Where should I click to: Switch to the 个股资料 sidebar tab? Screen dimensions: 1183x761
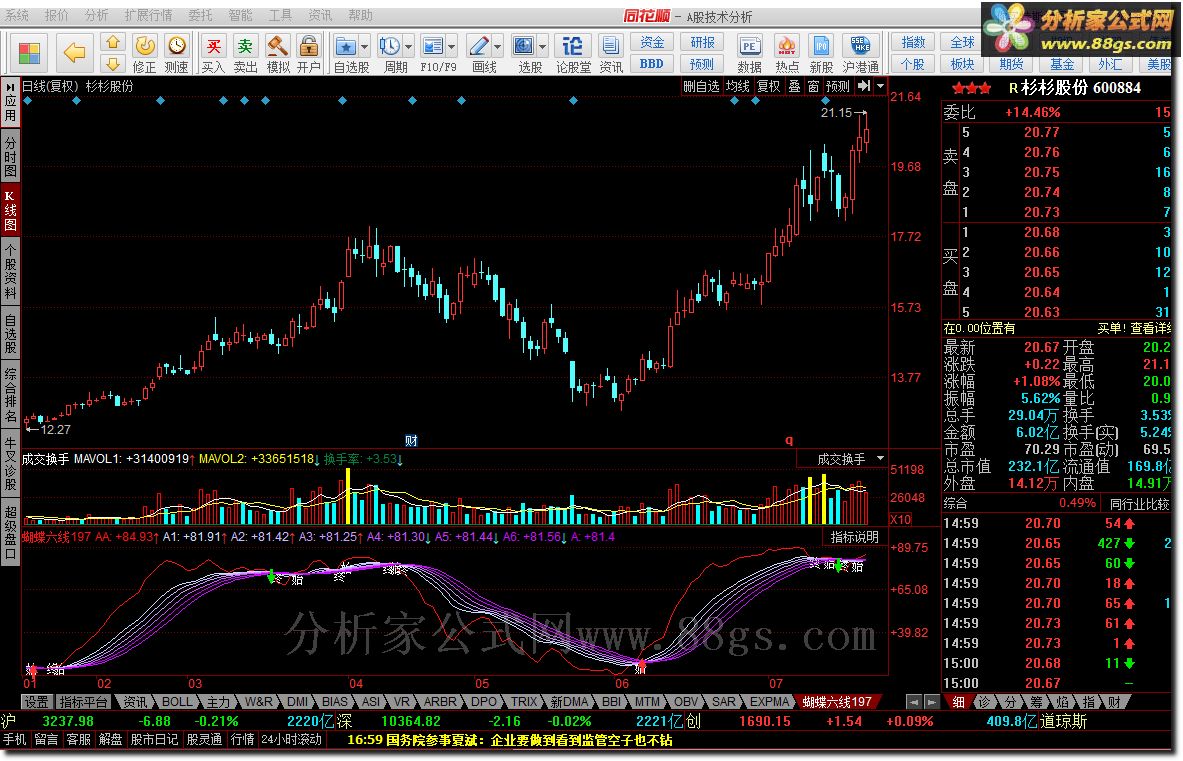pyautogui.click(x=10, y=272)
